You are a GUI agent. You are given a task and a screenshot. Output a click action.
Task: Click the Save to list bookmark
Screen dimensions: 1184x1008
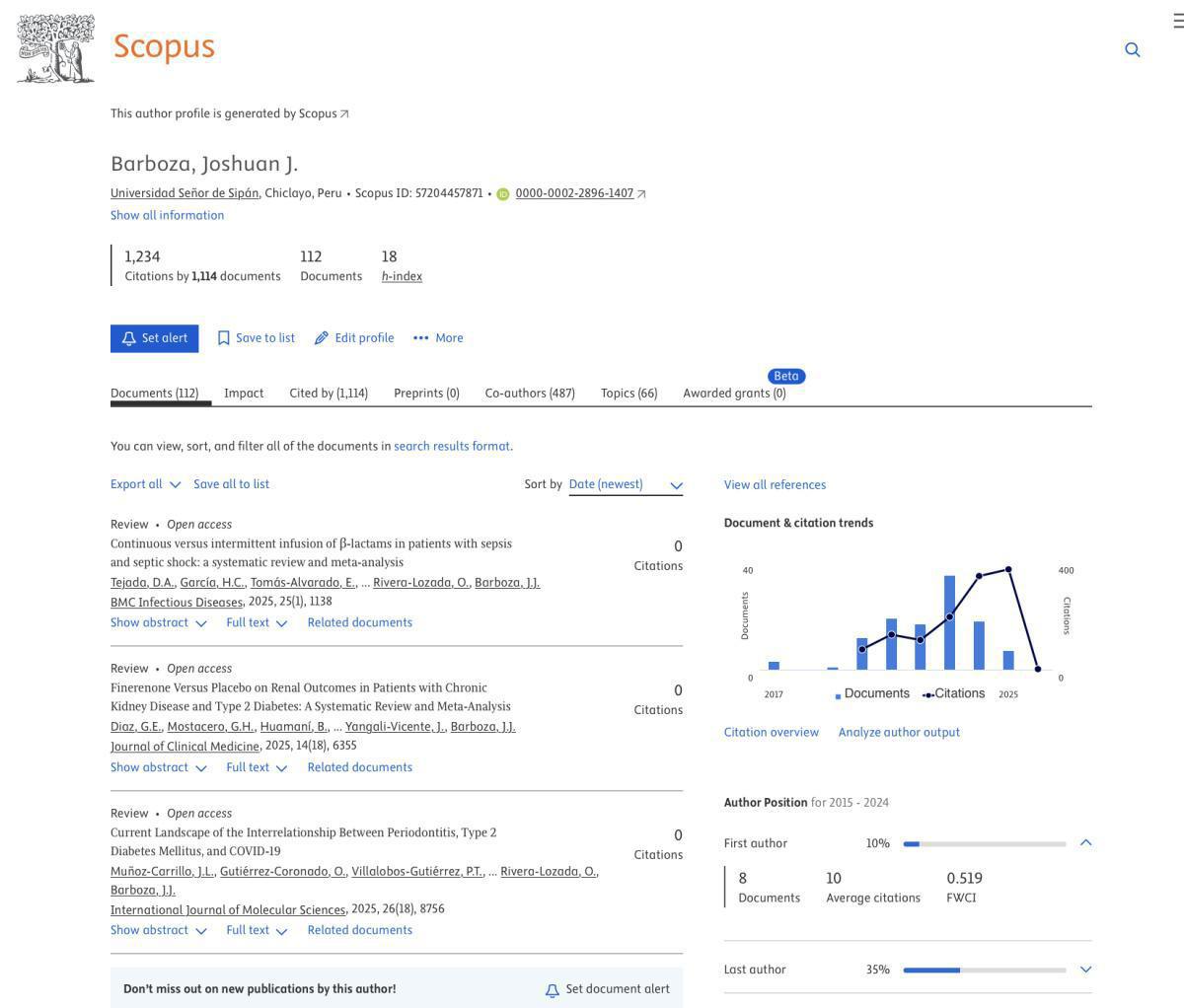click(256, 338)
